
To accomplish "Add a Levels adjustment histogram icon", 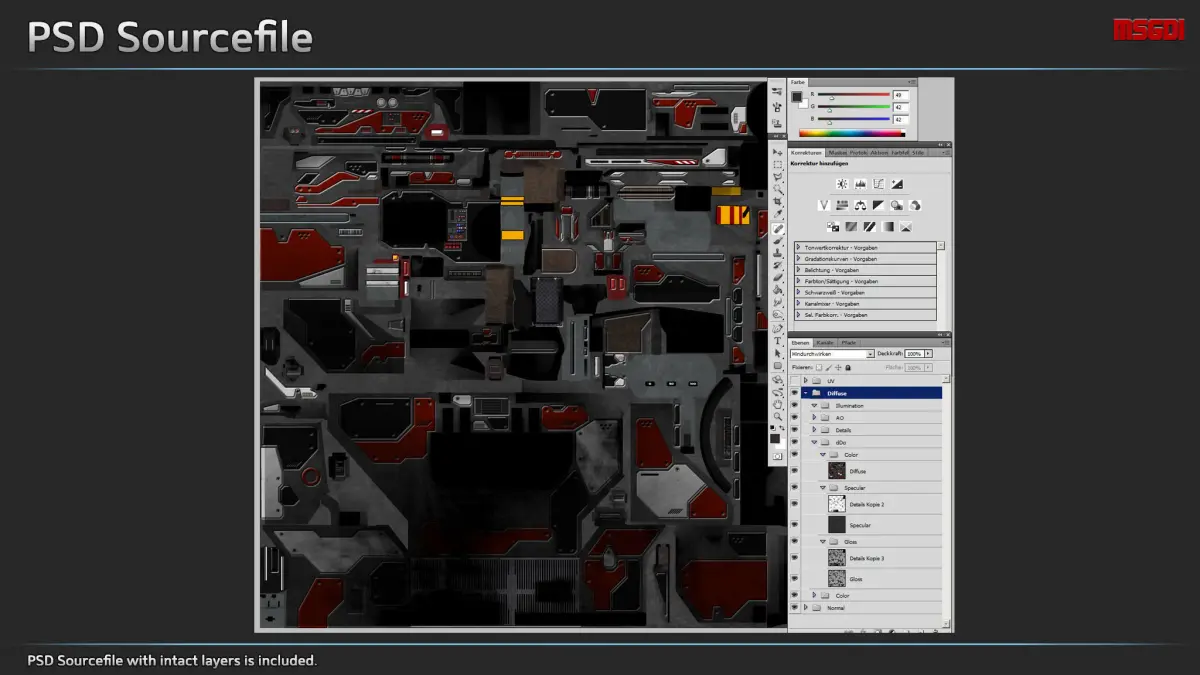I will [860, 184].
